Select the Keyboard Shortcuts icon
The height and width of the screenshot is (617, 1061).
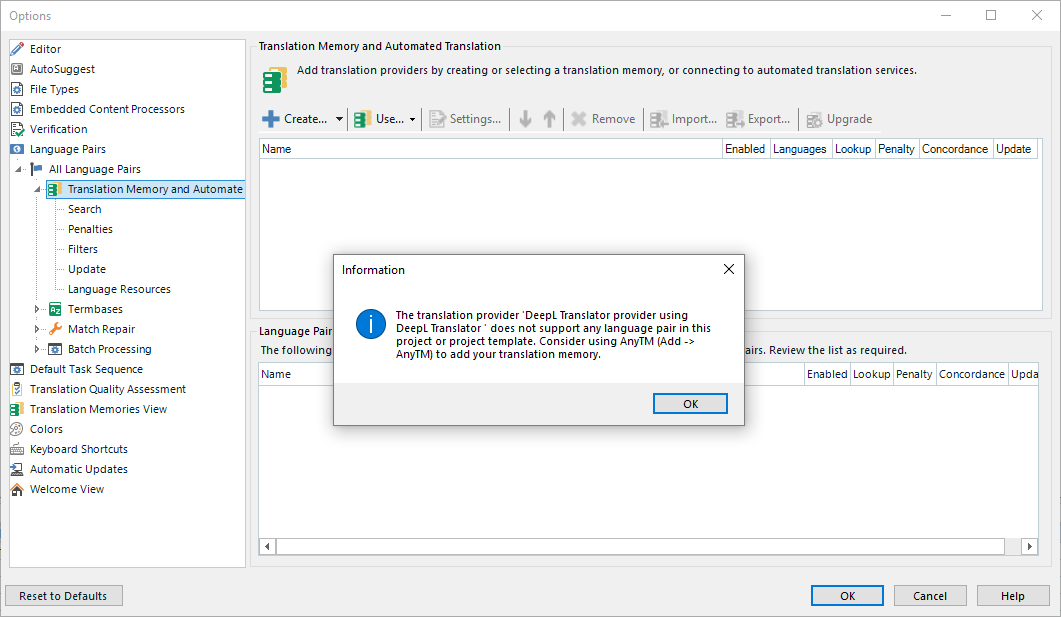(x=17, y=449)
